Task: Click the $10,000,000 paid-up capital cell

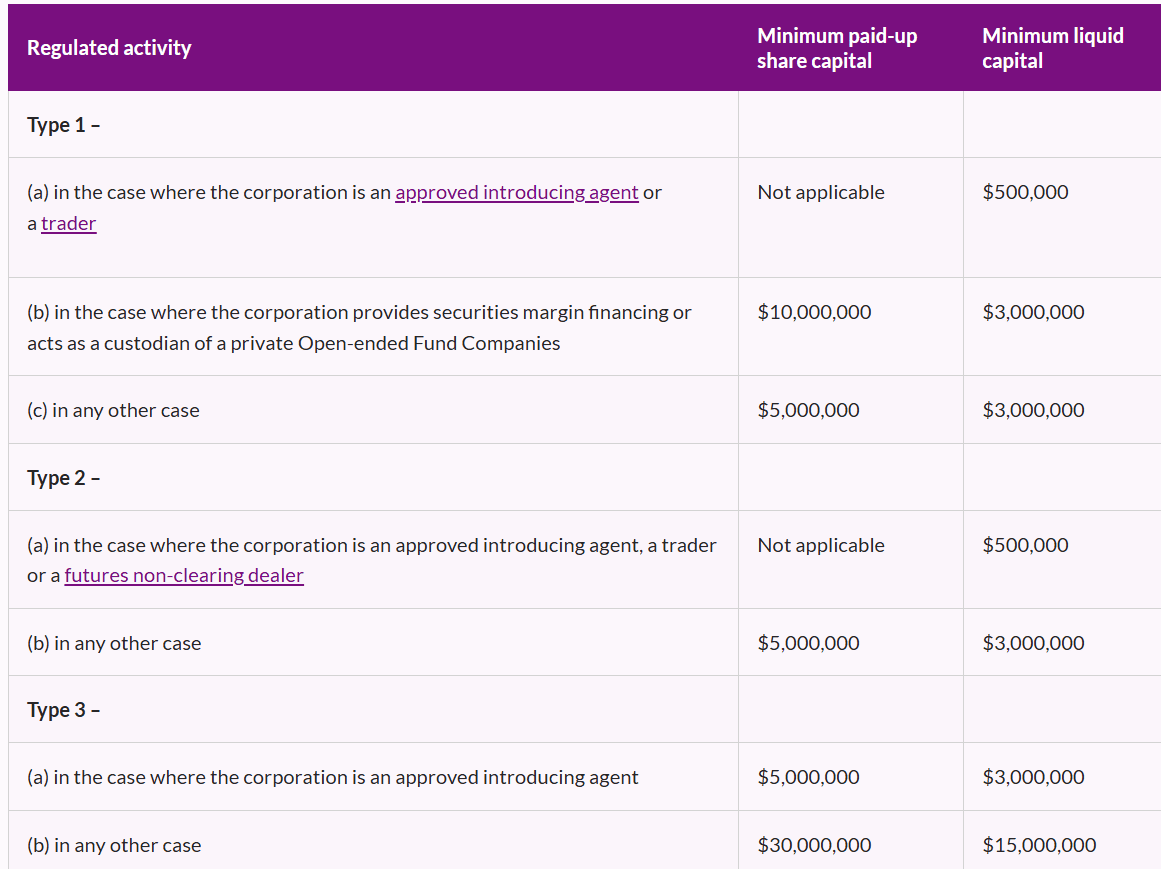Action: point(814,312)
